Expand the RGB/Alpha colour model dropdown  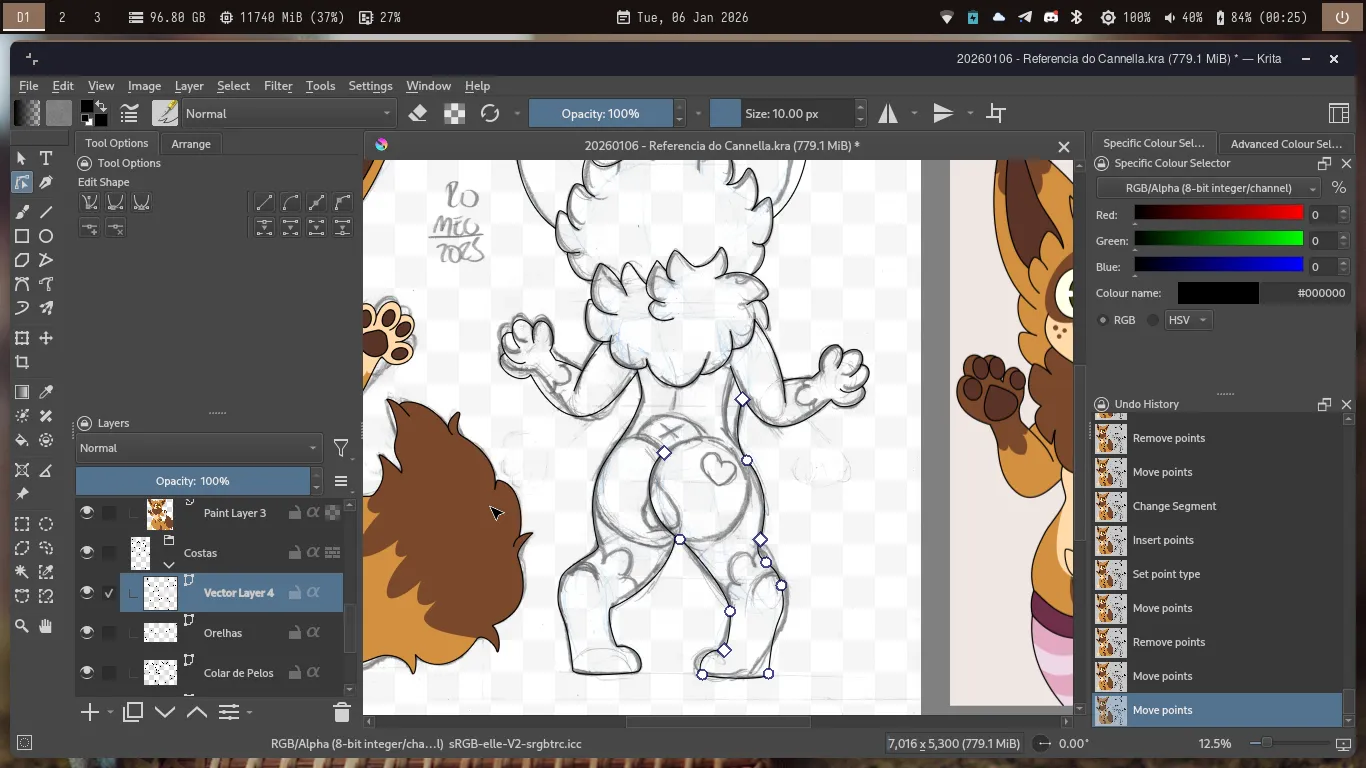point(1208,188)
